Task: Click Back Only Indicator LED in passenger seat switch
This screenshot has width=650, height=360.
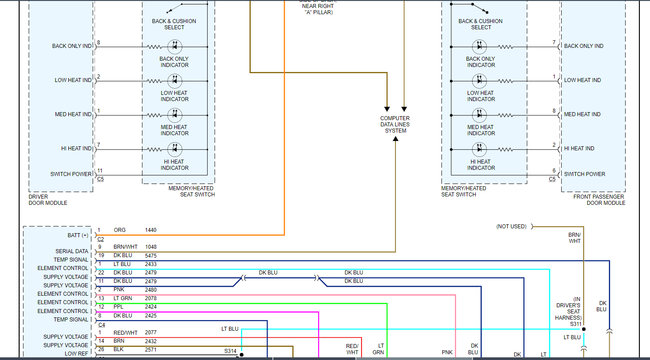Action: [x=480, y=46]
